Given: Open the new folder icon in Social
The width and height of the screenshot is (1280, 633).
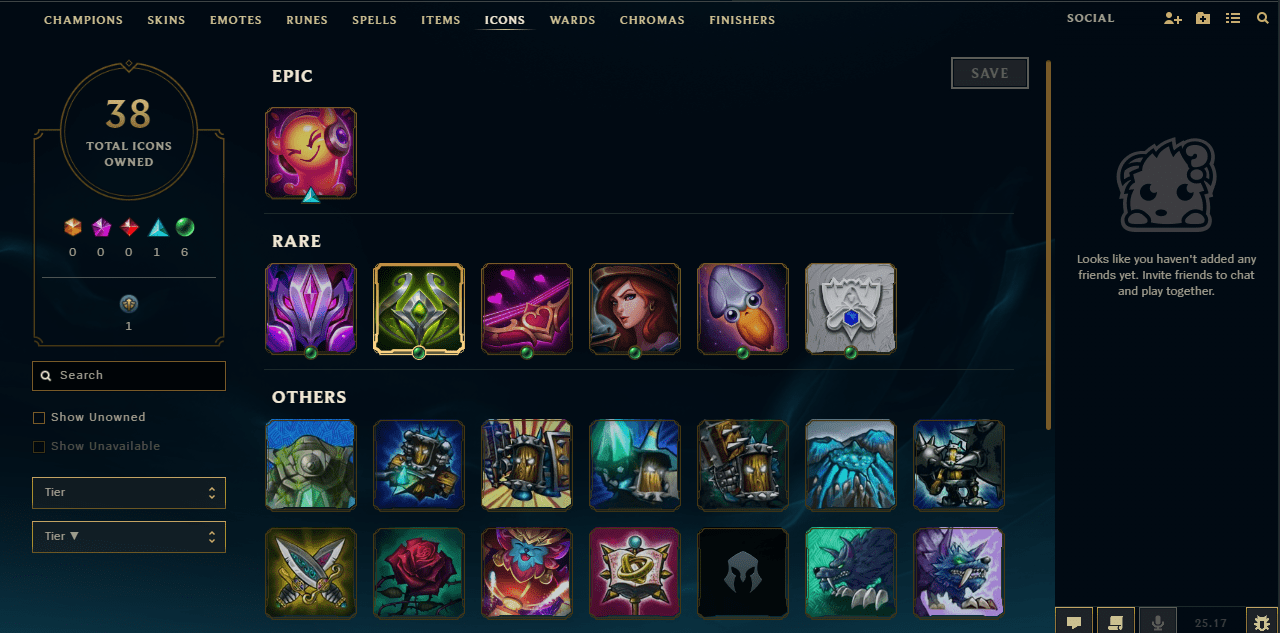Looking at the screenshot, I should (1203, 19).
